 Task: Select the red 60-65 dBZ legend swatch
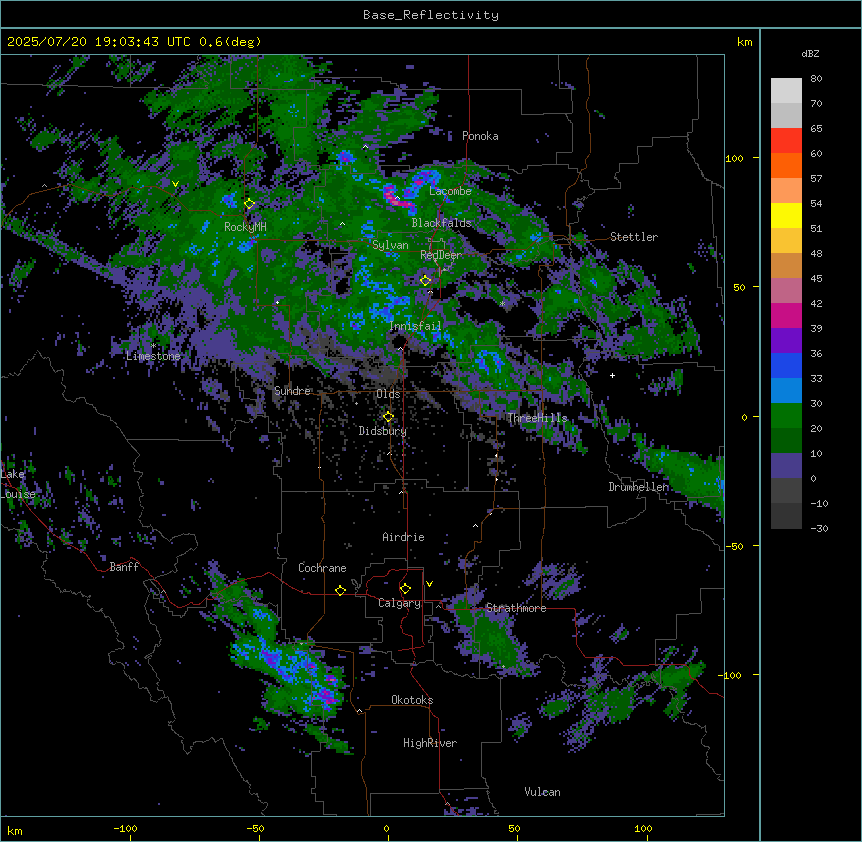(786, 141)
